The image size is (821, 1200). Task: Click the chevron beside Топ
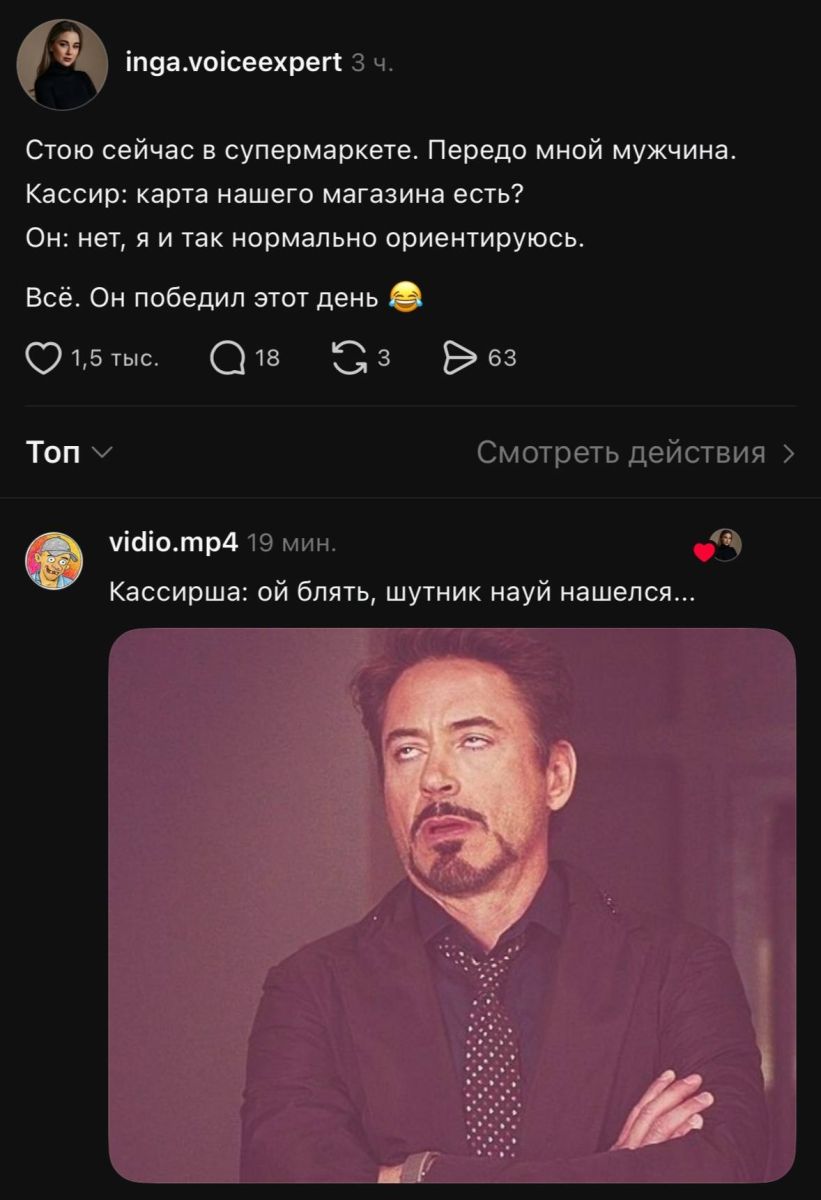tap(102, 454)
